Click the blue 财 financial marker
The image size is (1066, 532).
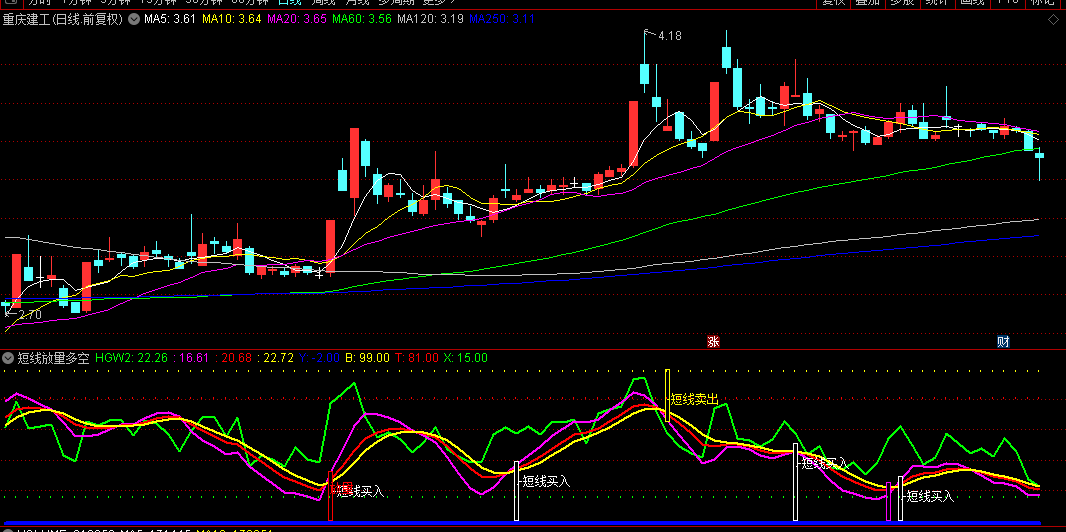coord(1003,342)
